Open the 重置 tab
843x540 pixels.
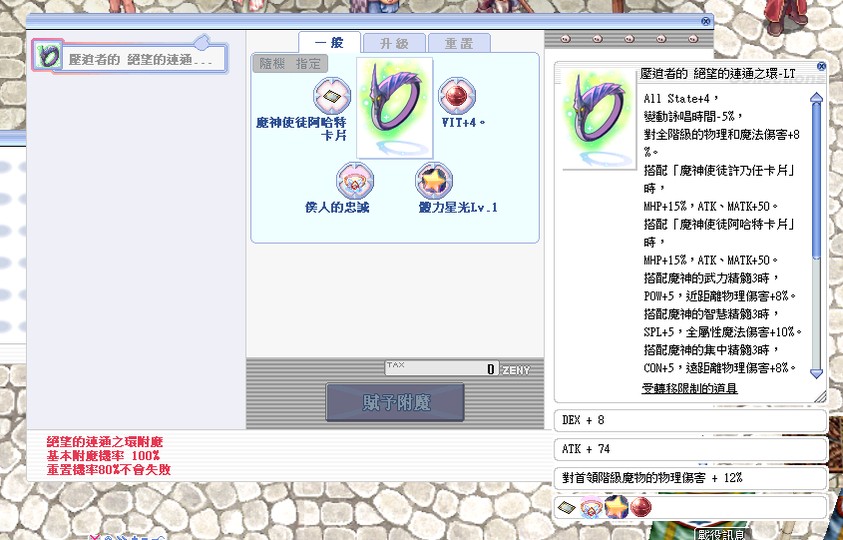(x=458, y=43)
